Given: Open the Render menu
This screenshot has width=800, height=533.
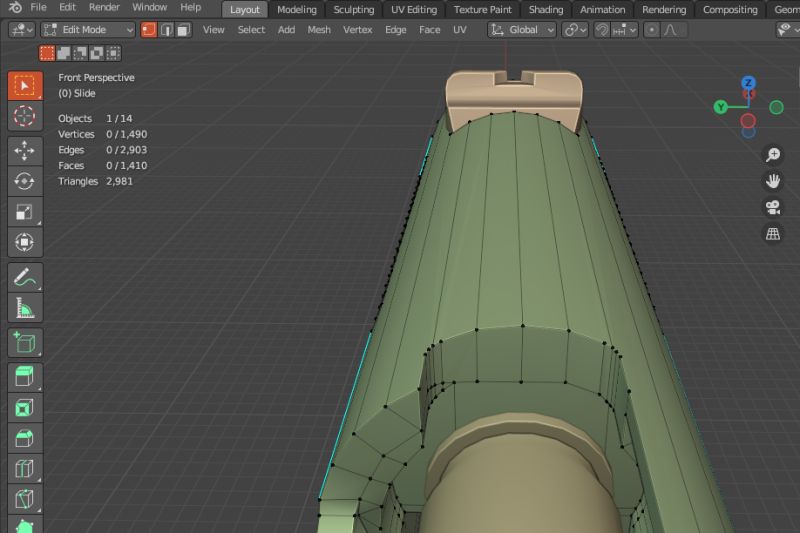Looking at the screenshot, I should [104, 7].
